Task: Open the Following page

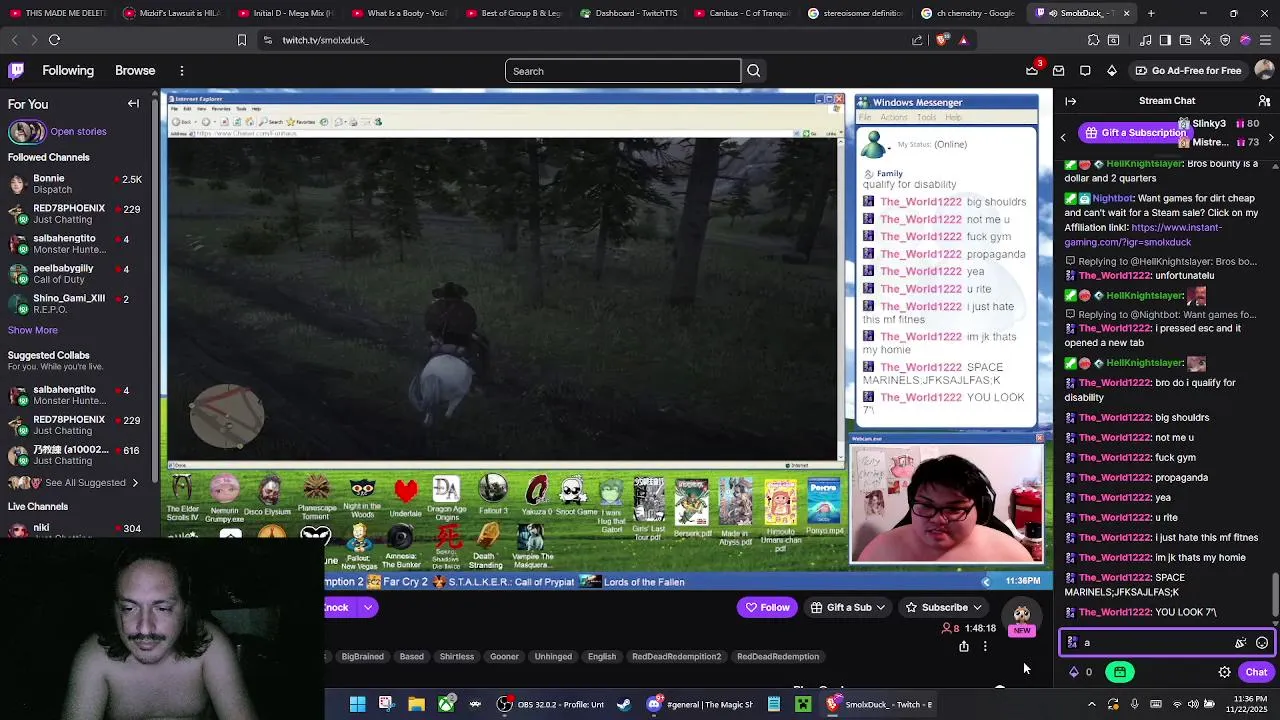Action: (68, 71)
